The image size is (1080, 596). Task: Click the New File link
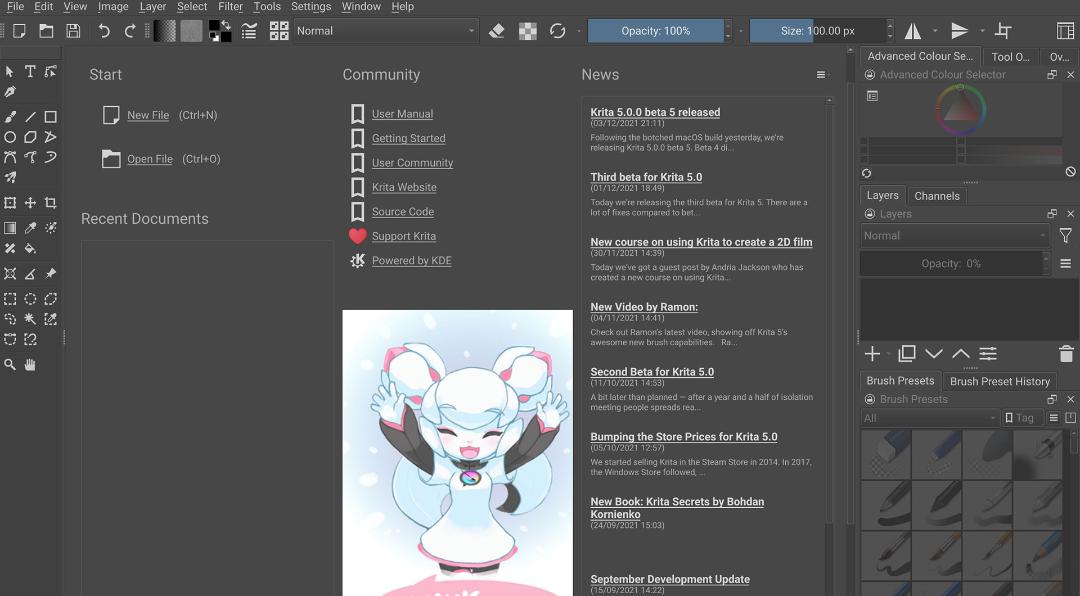tap(148, 115)
